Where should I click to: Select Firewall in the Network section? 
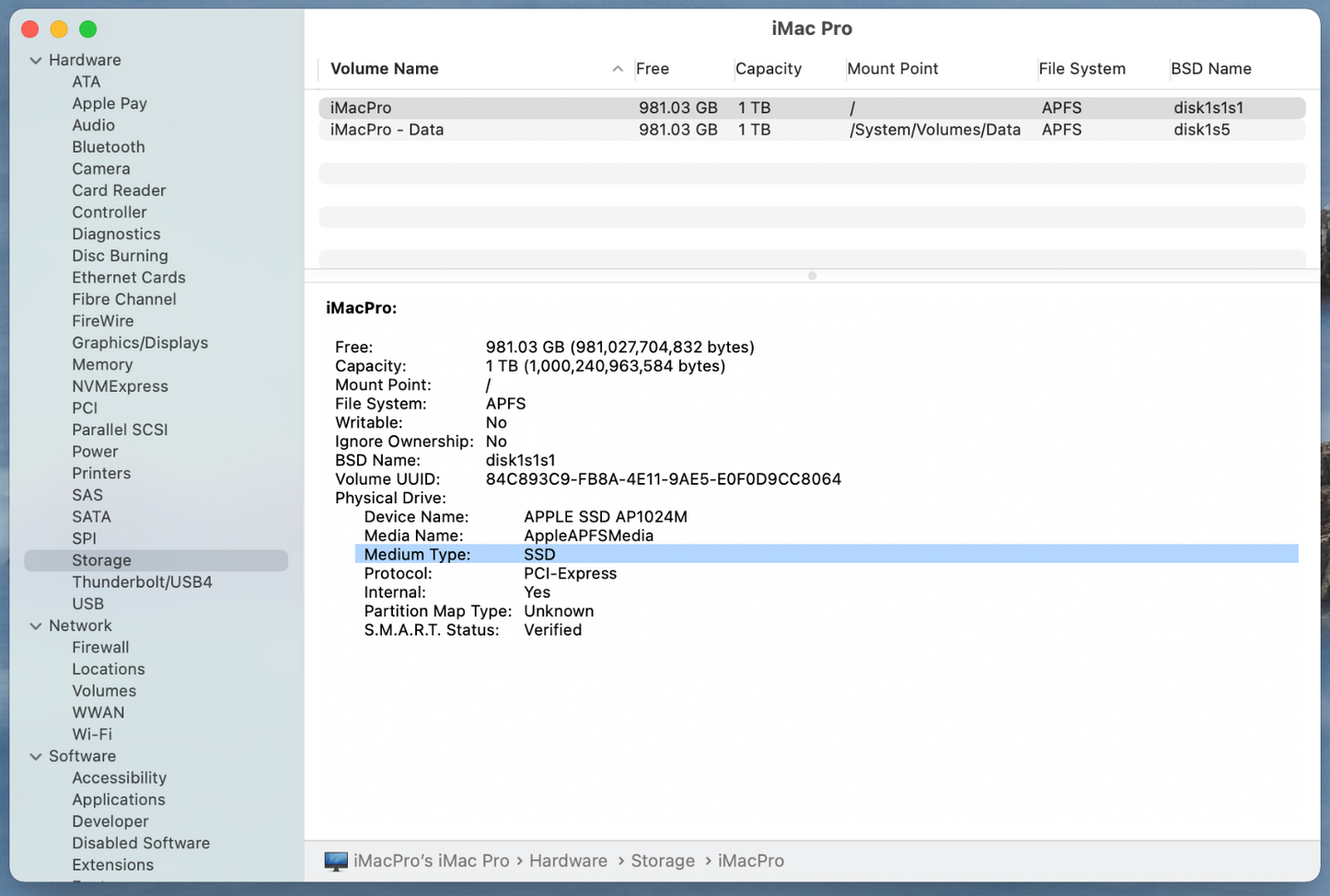click(x=100, y=648)
